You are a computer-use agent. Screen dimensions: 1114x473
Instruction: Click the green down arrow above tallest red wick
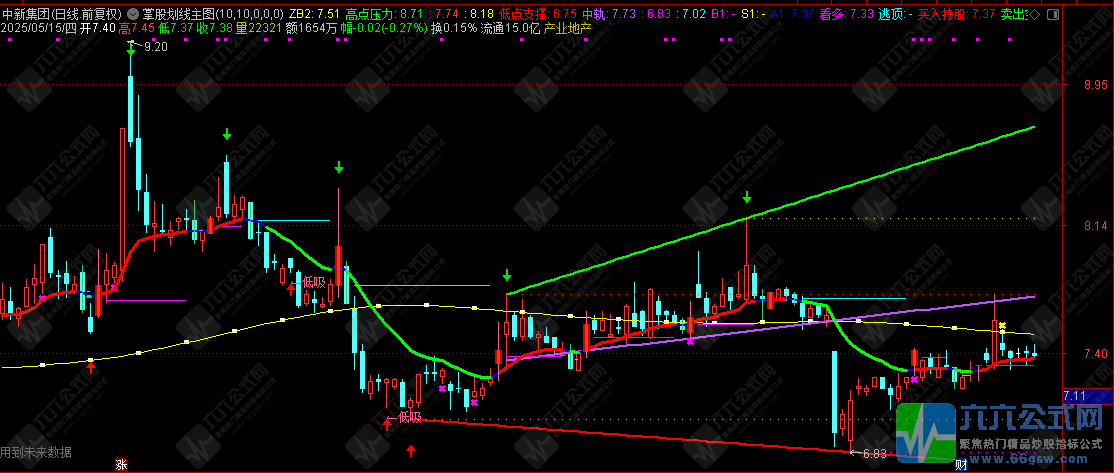pos(340,168)
